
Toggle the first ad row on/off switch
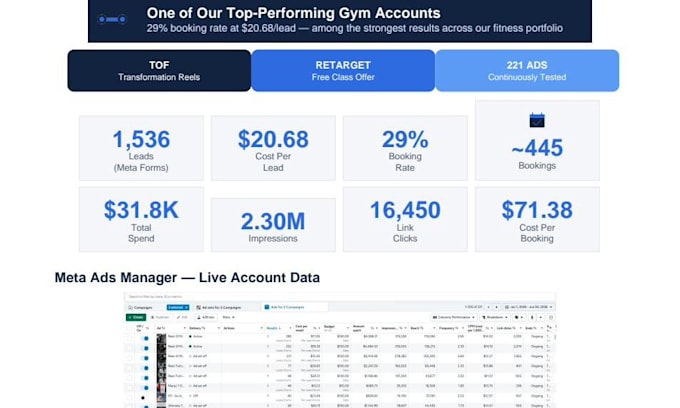(146, 338)
